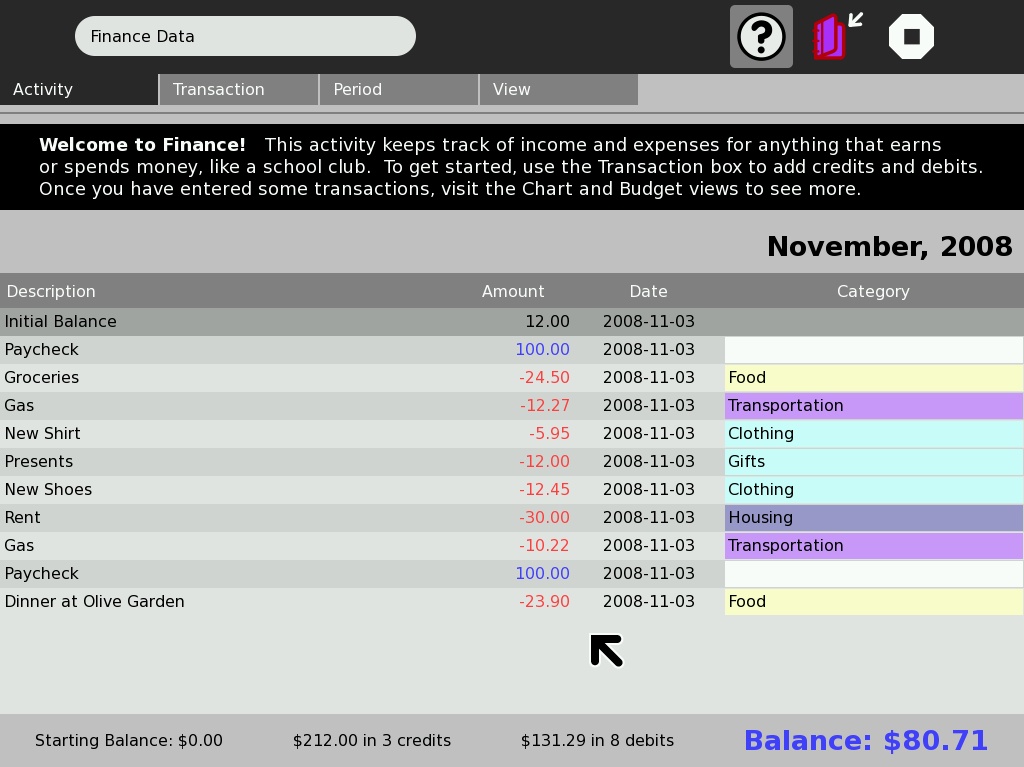Click the Gifts category for Presents
1024x767 pixels.
873,462
